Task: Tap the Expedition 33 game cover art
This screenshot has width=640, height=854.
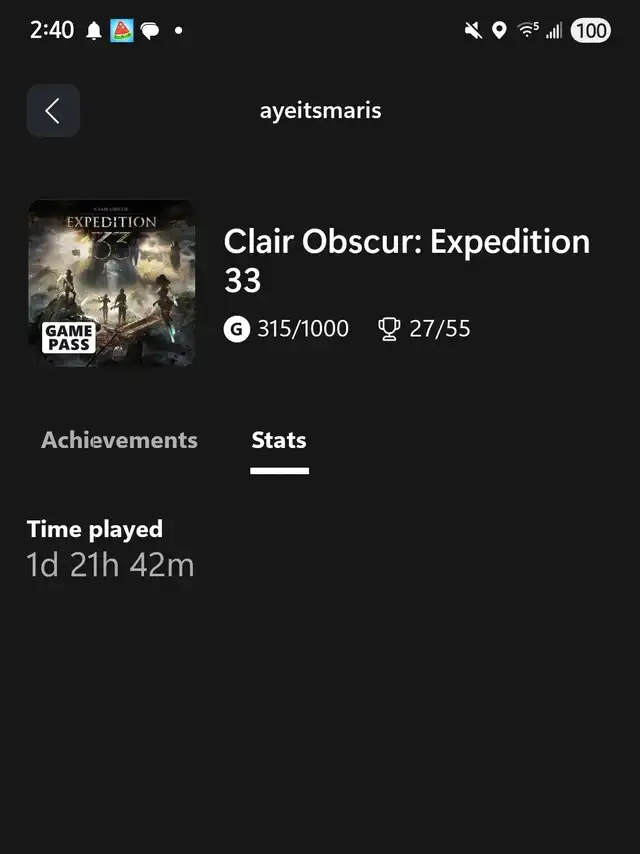Action: tap(112, 283)
